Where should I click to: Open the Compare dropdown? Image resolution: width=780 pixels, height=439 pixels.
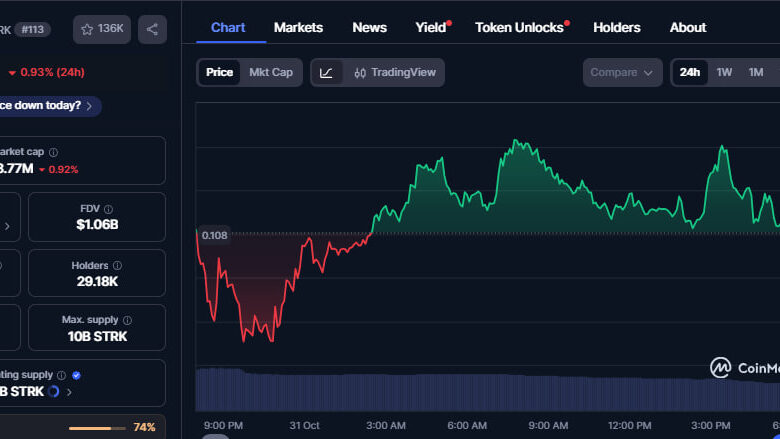pos(622,72)
